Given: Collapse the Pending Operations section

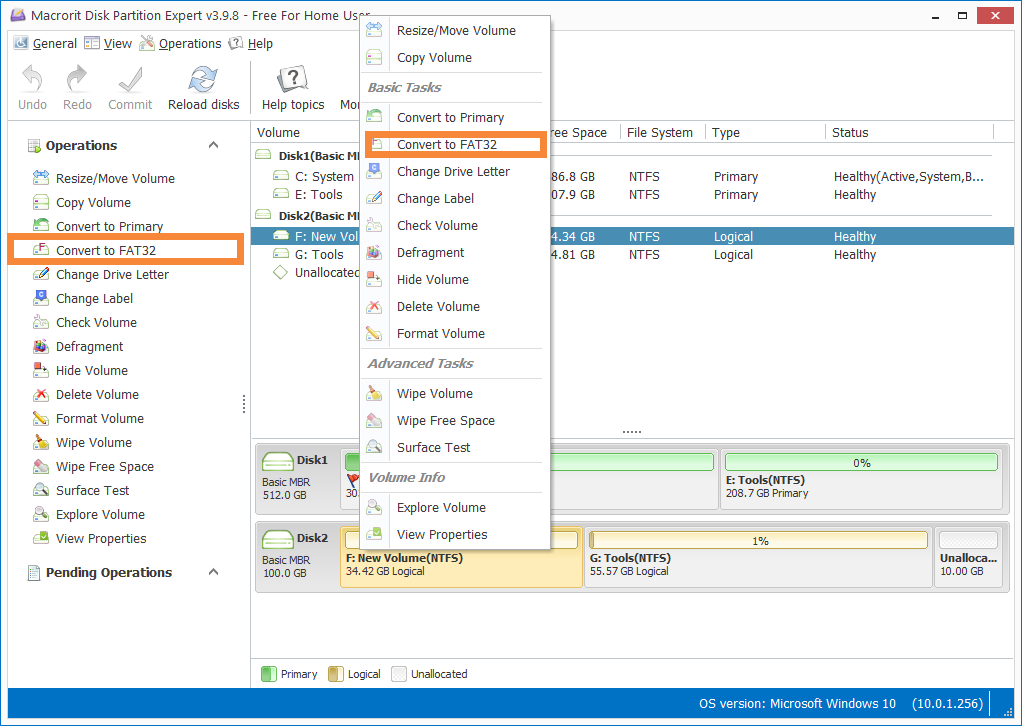Looking at the screenshot, I should click(x=213, y=572).
